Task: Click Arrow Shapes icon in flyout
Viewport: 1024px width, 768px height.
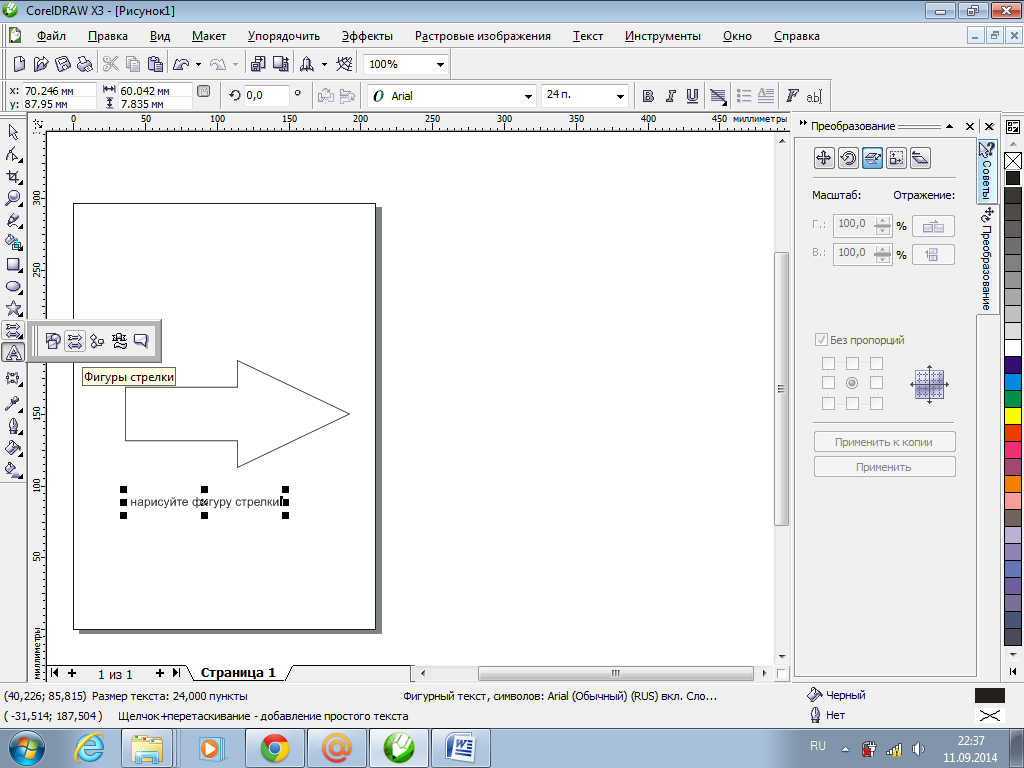Action: pos(75,341)
